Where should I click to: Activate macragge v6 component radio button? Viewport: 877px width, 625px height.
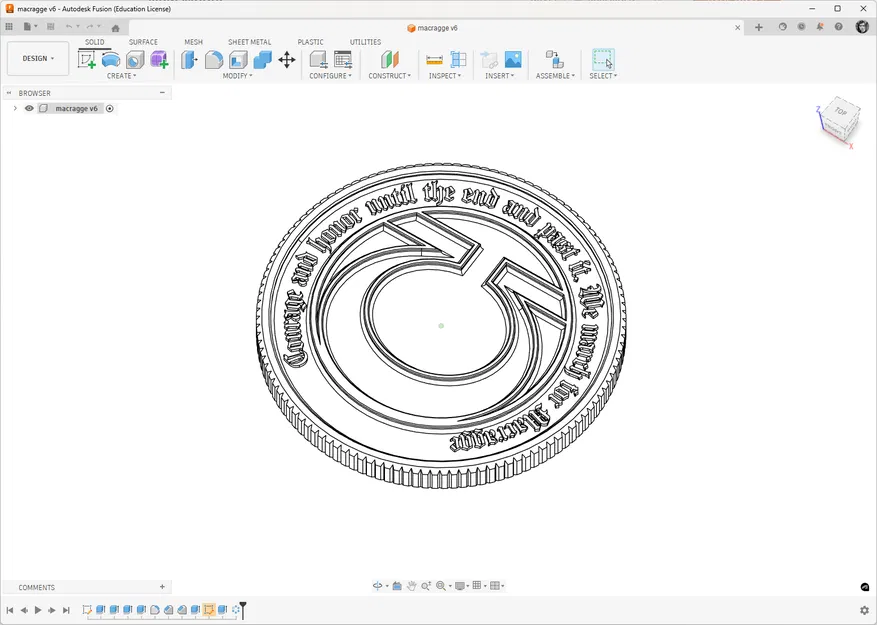click(110, 109)
